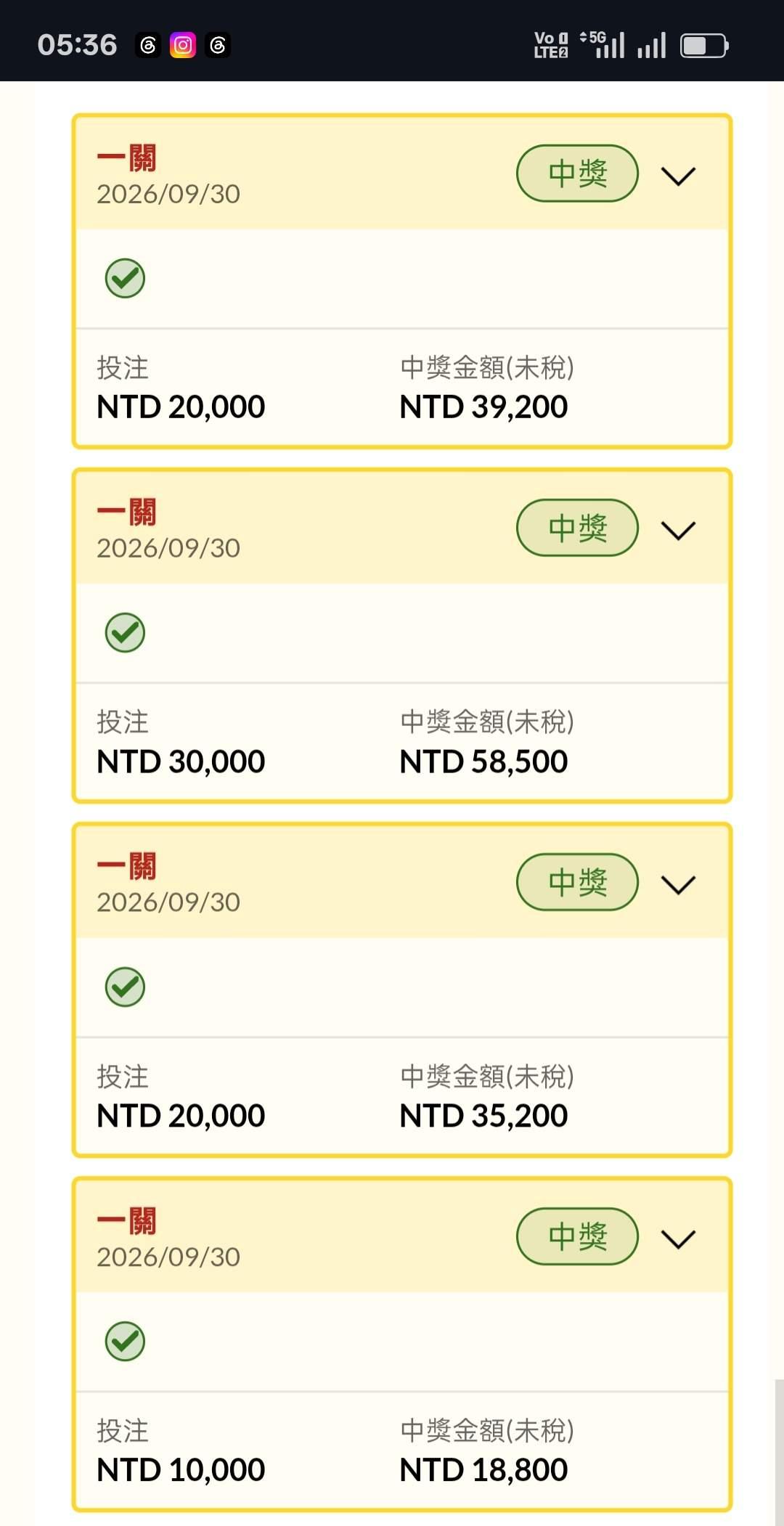Expand the card with NTD 39,200 winnings
This screenshot has height=1526, width=784.
pyautogui.click(x=679, y=176)
